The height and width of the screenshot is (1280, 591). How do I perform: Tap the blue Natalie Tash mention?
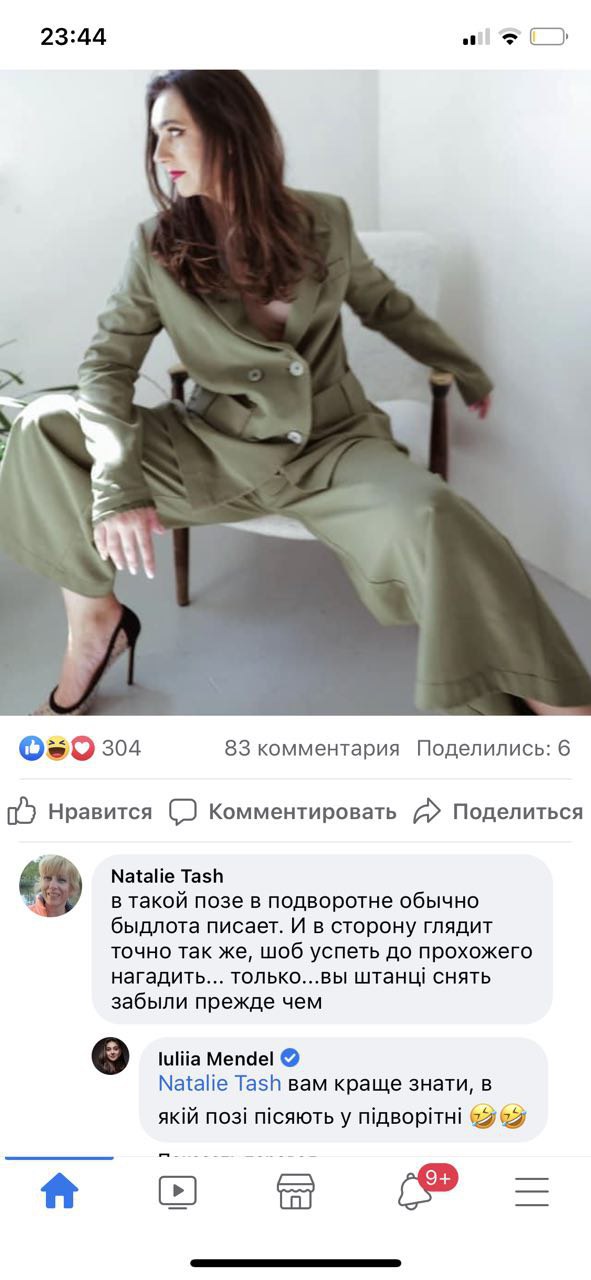220,1084
